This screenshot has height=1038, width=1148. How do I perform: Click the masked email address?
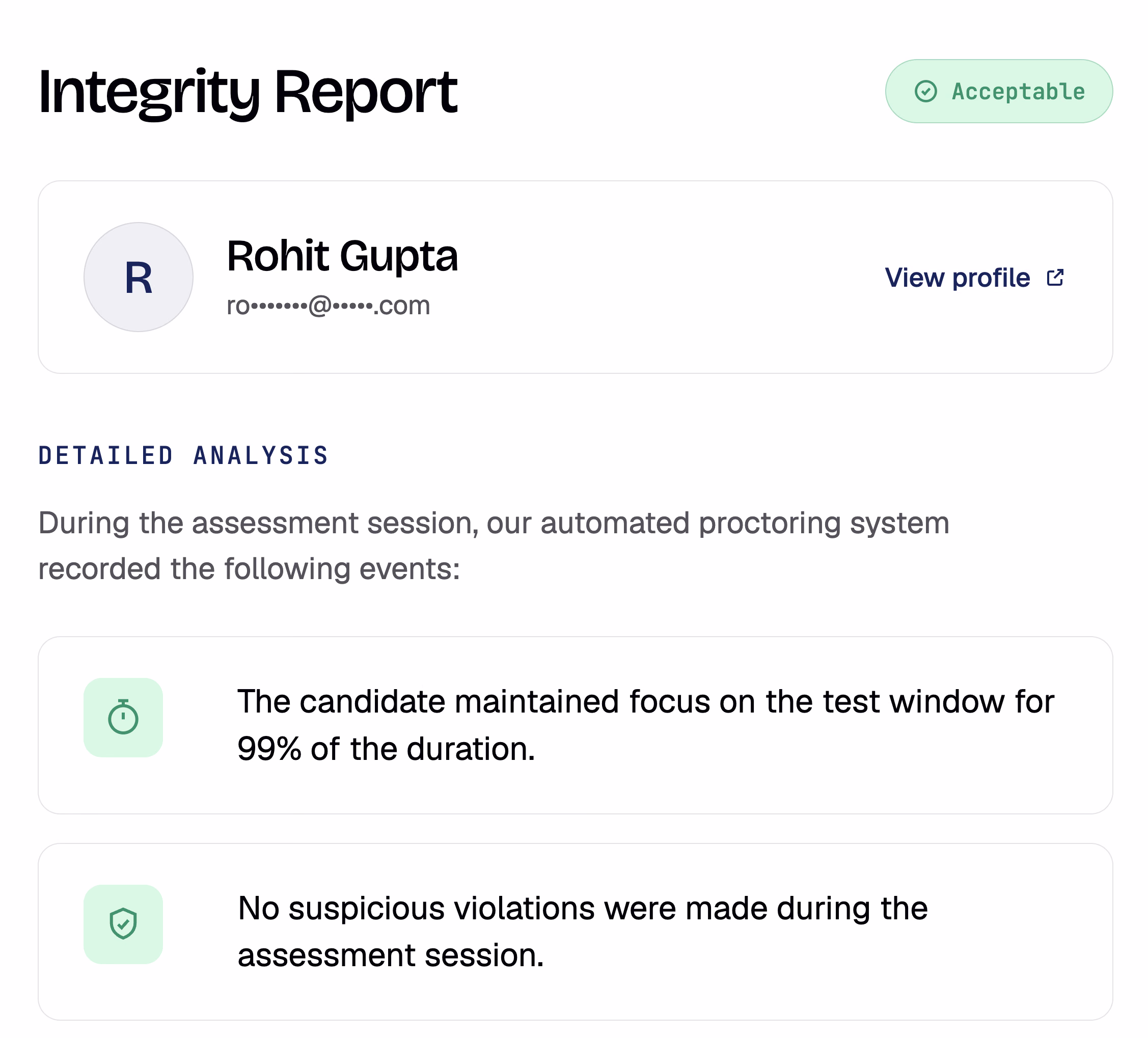pos(328,306)
